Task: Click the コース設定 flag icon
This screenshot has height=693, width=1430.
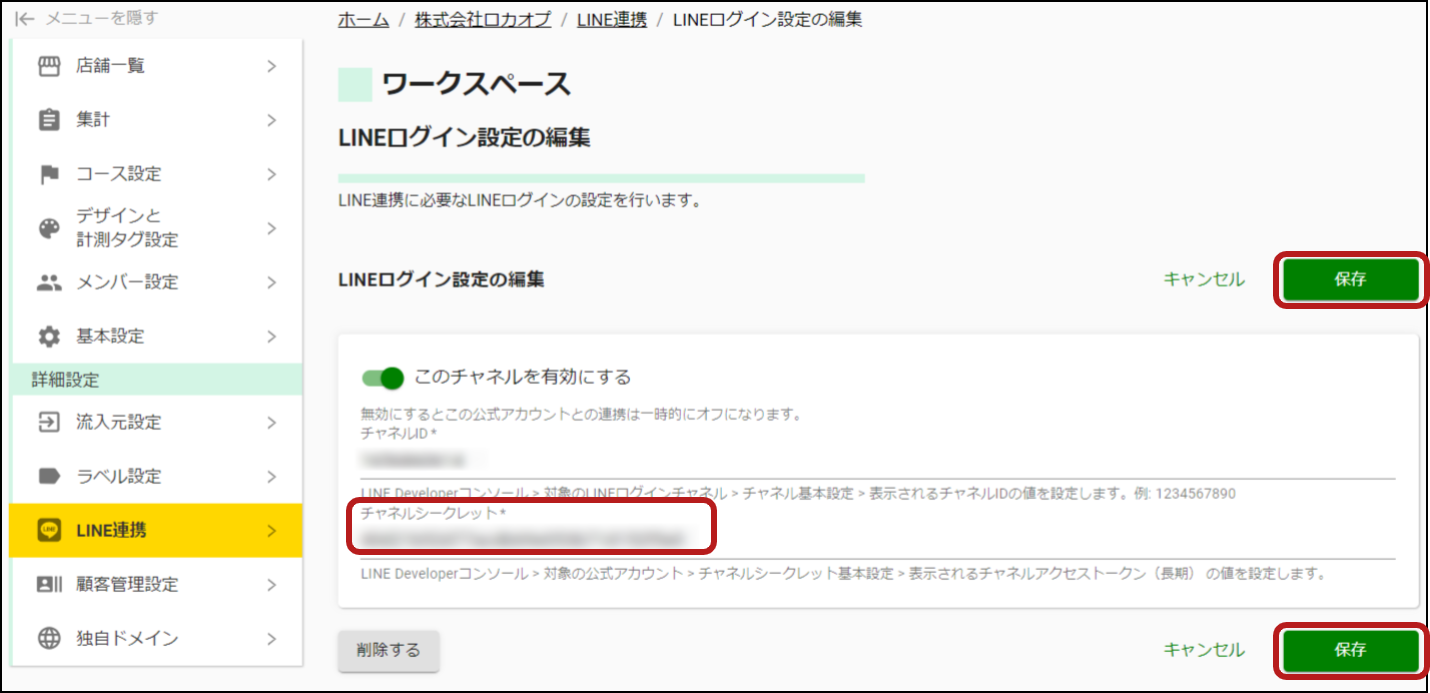Action: [49, 174]
